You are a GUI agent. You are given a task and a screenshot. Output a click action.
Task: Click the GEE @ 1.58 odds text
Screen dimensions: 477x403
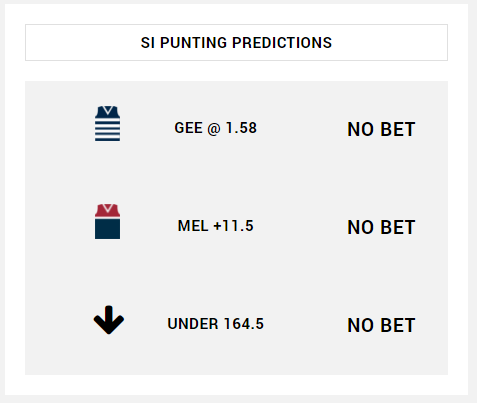coord(216,128)
